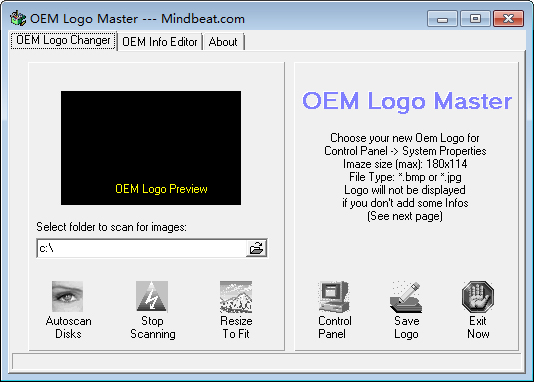The width and height of the screenshot is (534, 382).
Task: Click the 'OEM Logo Master' heading
Action: click(407, 101)
